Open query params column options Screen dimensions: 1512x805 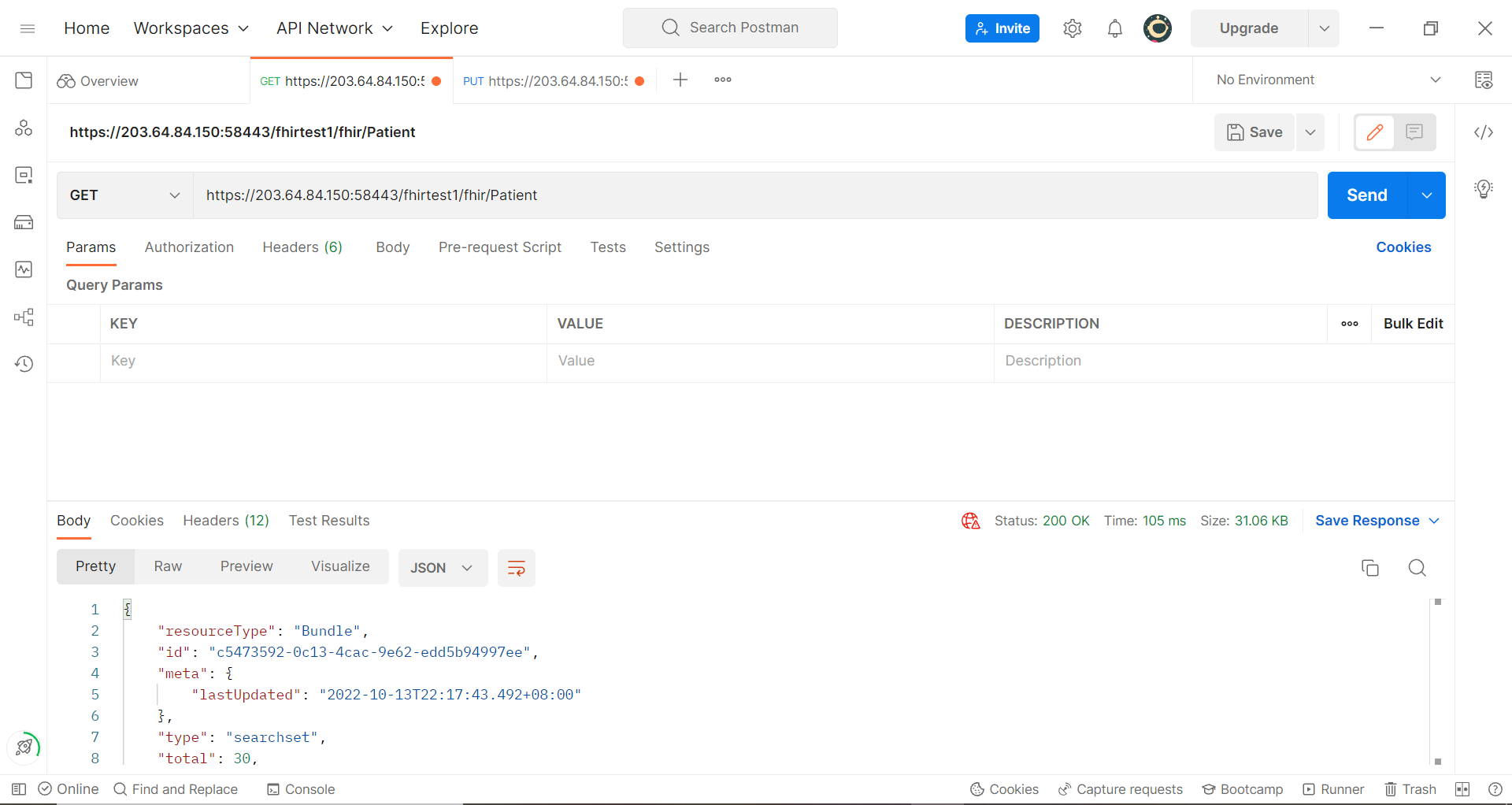(x=1350, y=324)
